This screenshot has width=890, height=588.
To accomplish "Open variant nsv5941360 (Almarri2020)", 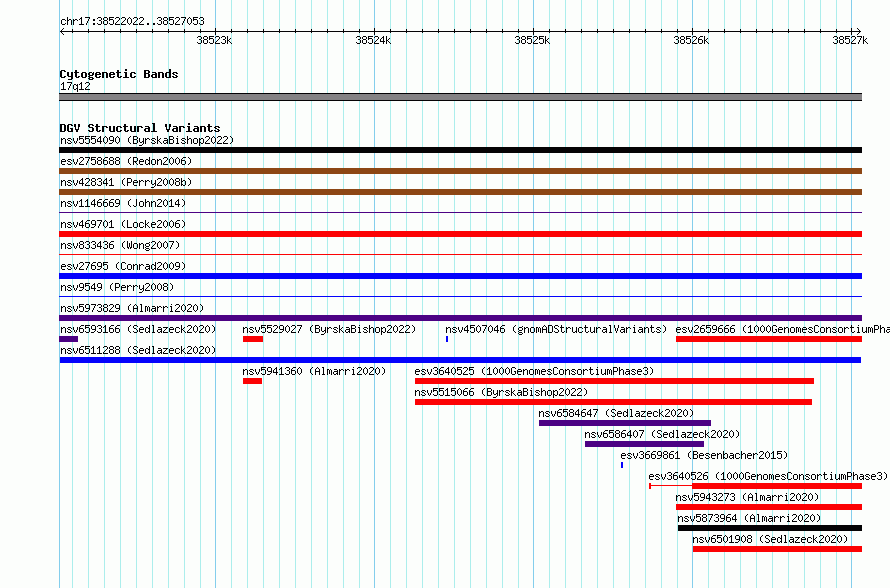I will point(314,371).
